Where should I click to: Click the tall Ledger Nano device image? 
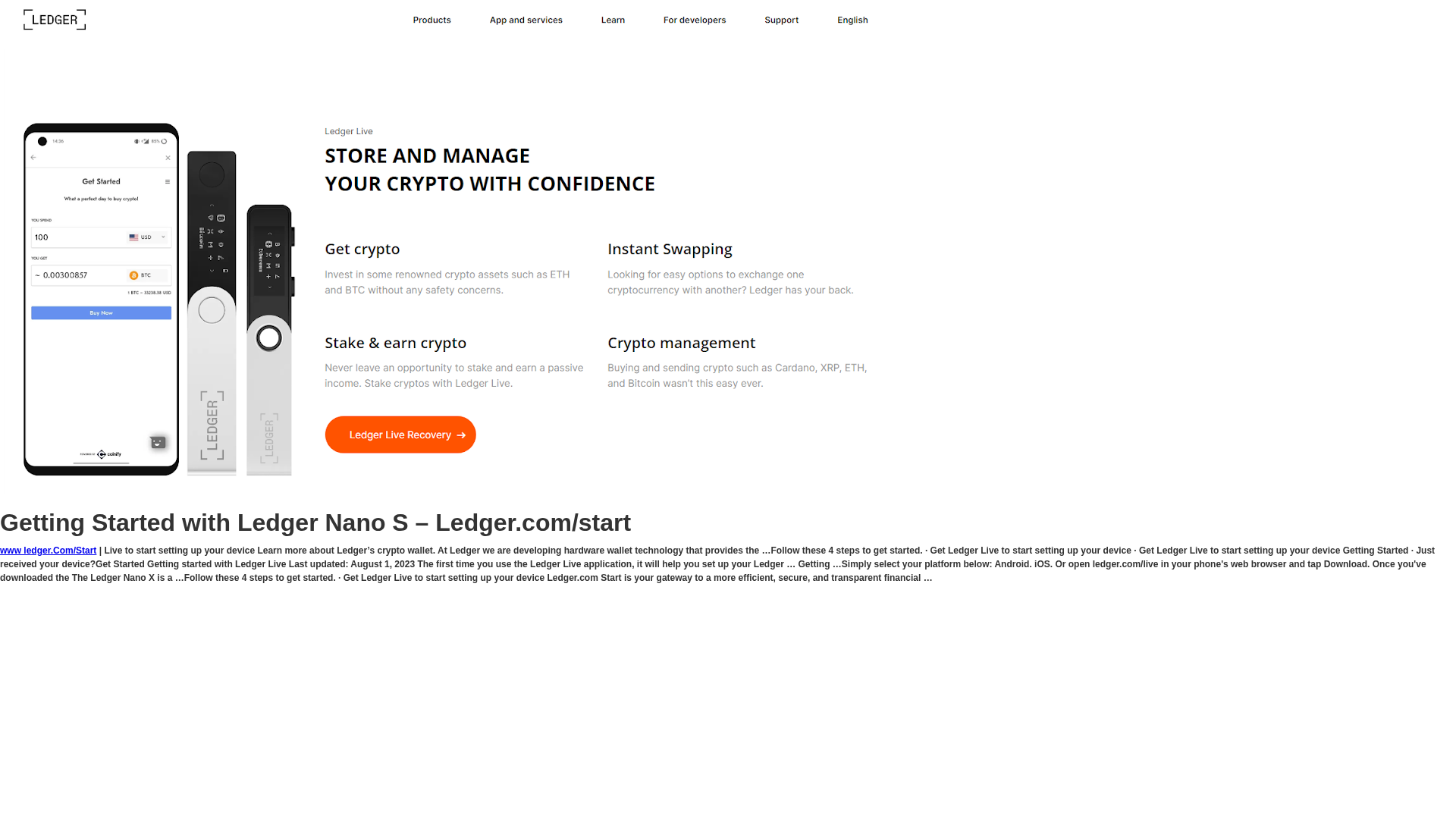click(212, 313)
